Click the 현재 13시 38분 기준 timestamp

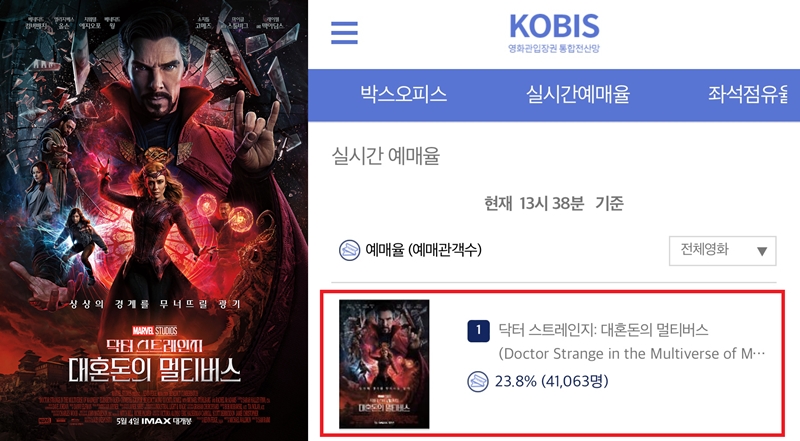[554, 203]
